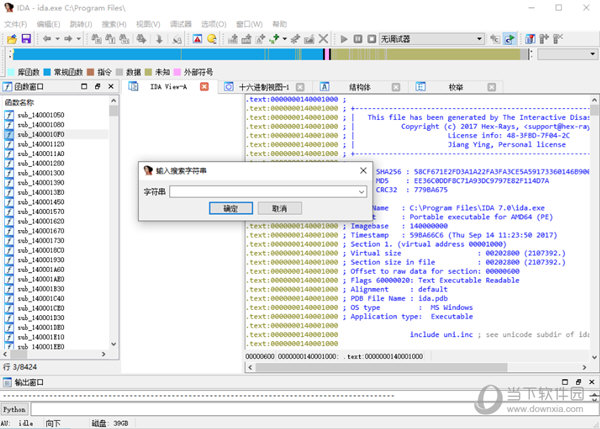The image size is (600, 429).
Task: Cancel the search with the 取消 button
Action: (280, 208)
